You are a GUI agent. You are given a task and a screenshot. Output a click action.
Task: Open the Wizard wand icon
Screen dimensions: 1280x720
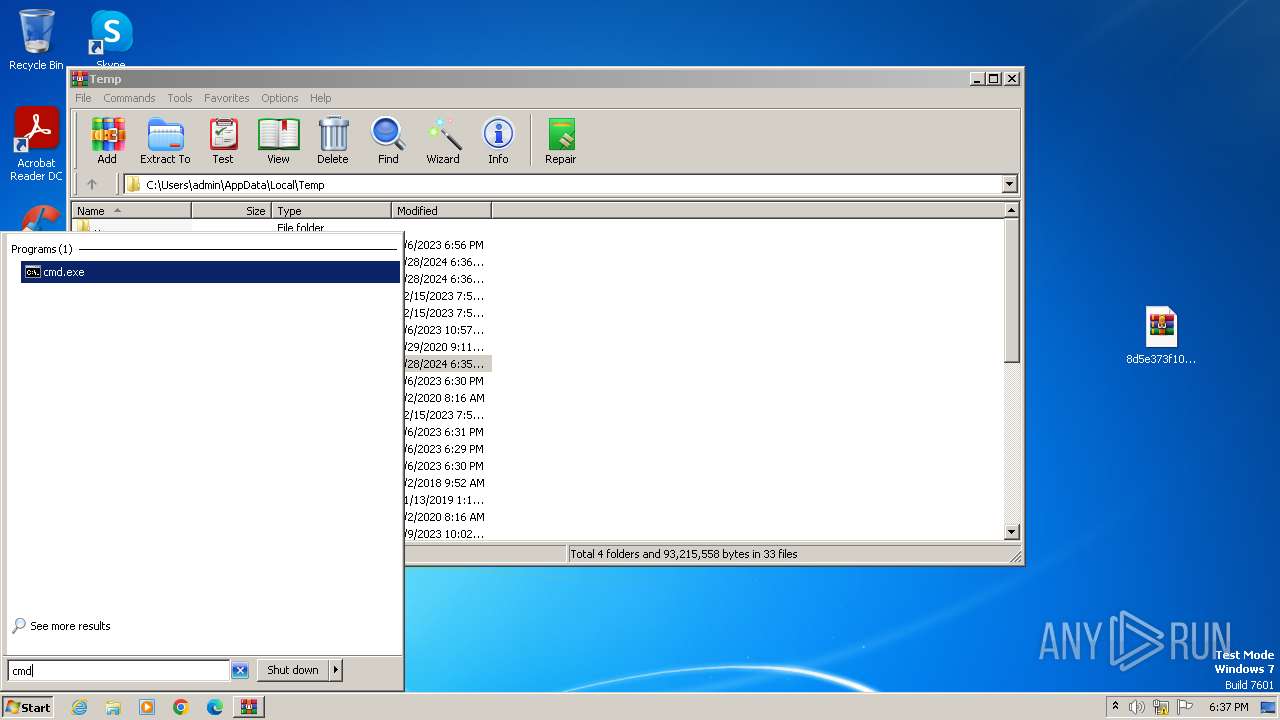443,140
